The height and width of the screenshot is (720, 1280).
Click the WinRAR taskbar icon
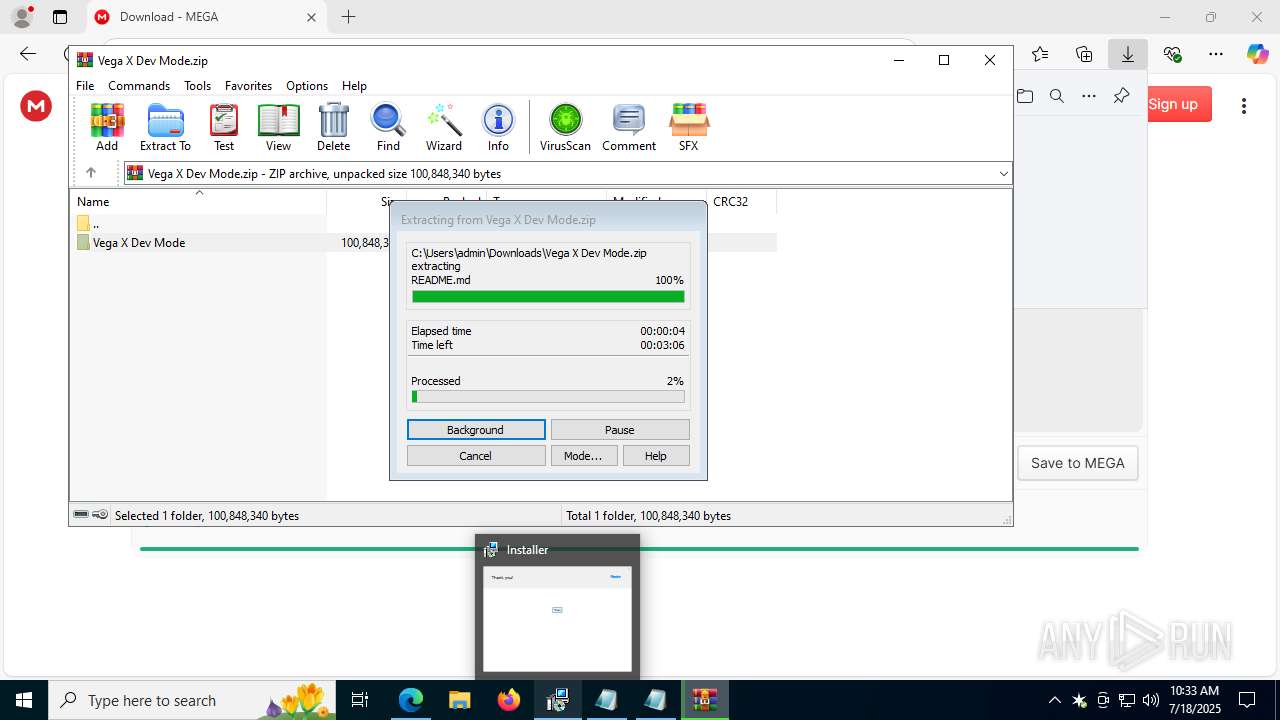(705, 700)
